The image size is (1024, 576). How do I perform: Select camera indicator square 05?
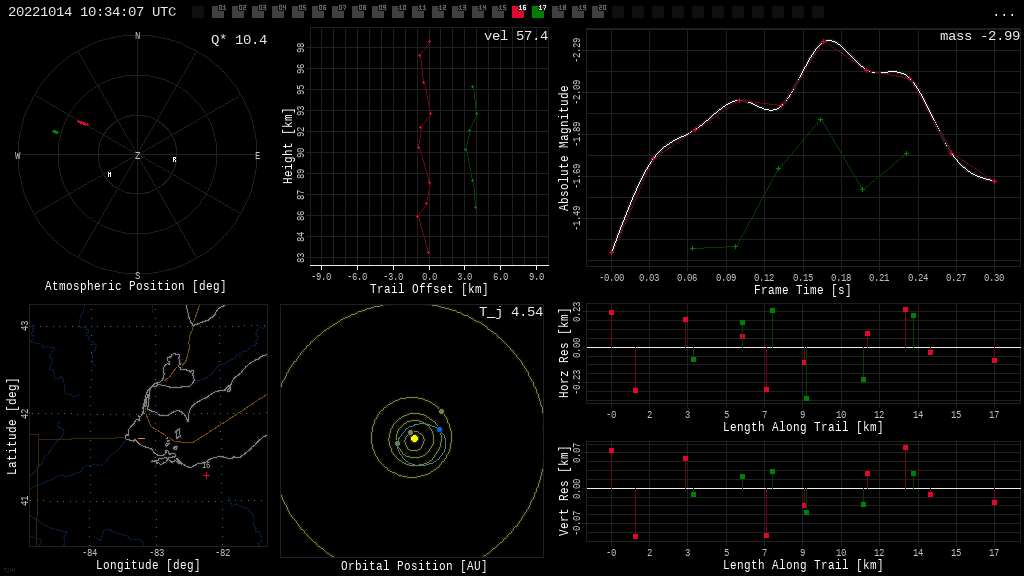click(298, 12)
